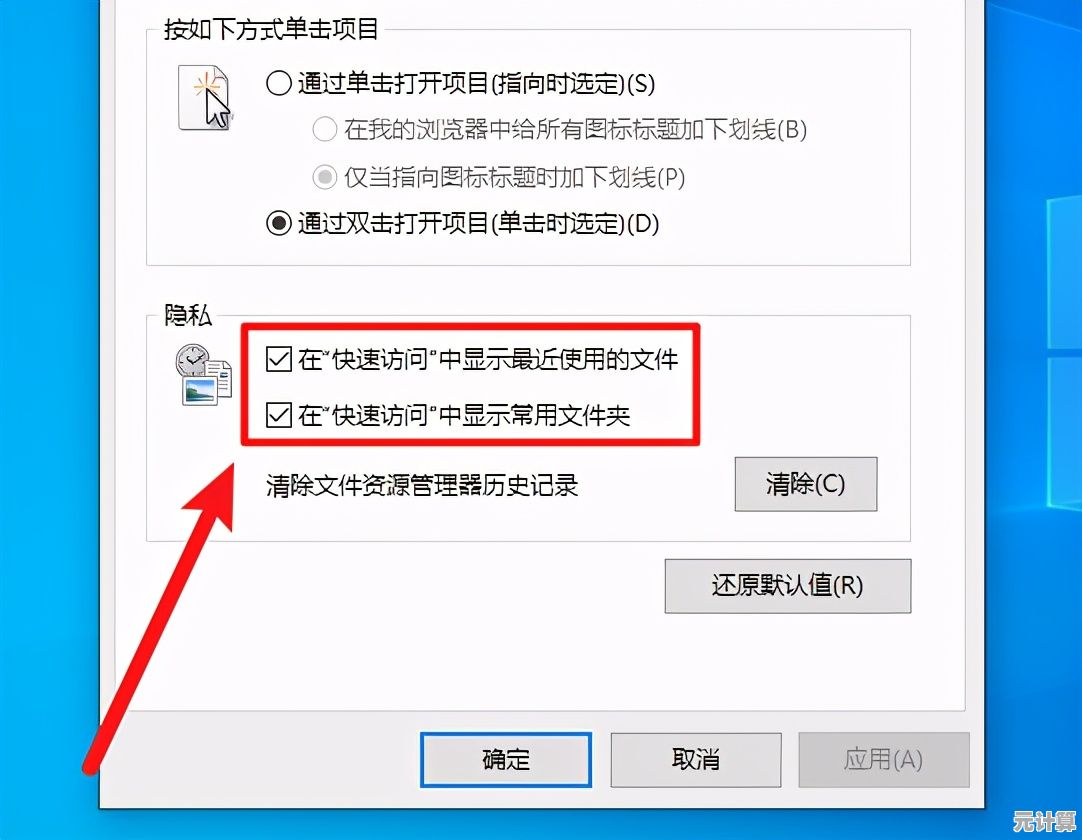Viewport: 1082px width, 840px height.
Task: Click the 应用(A) button
Action: 883,760
